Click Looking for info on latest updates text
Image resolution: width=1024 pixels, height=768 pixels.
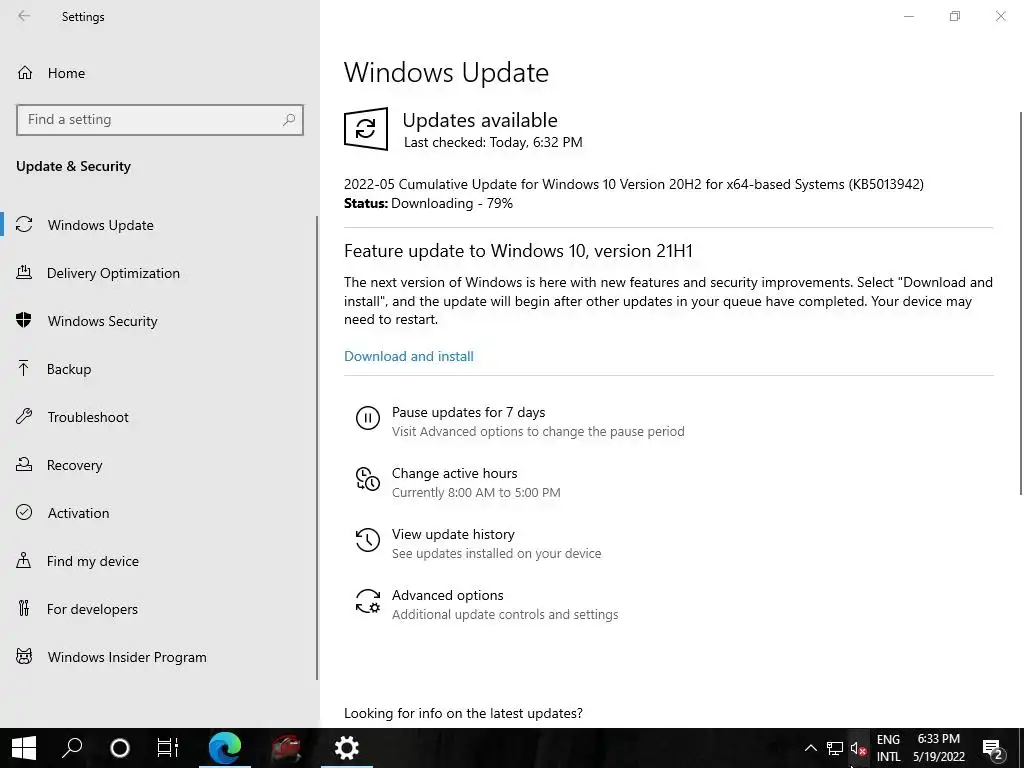tap(463, 713)
